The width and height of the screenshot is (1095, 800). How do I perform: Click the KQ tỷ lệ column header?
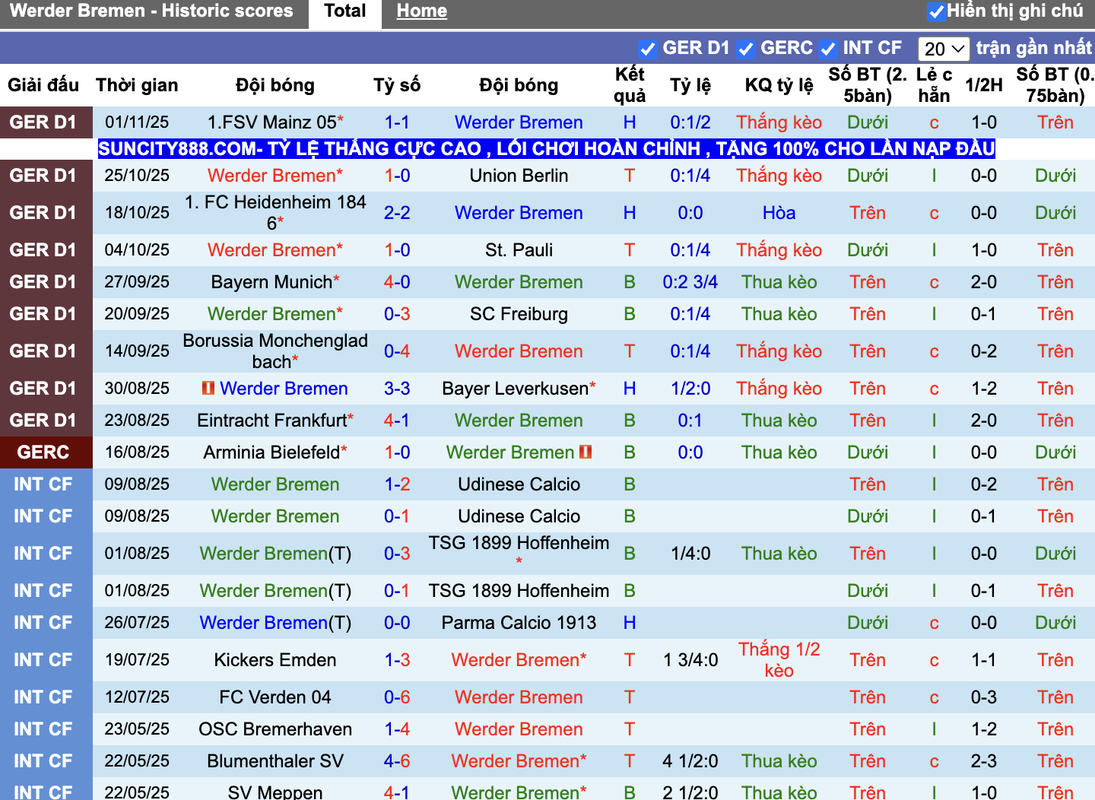[x=779, y=85]
